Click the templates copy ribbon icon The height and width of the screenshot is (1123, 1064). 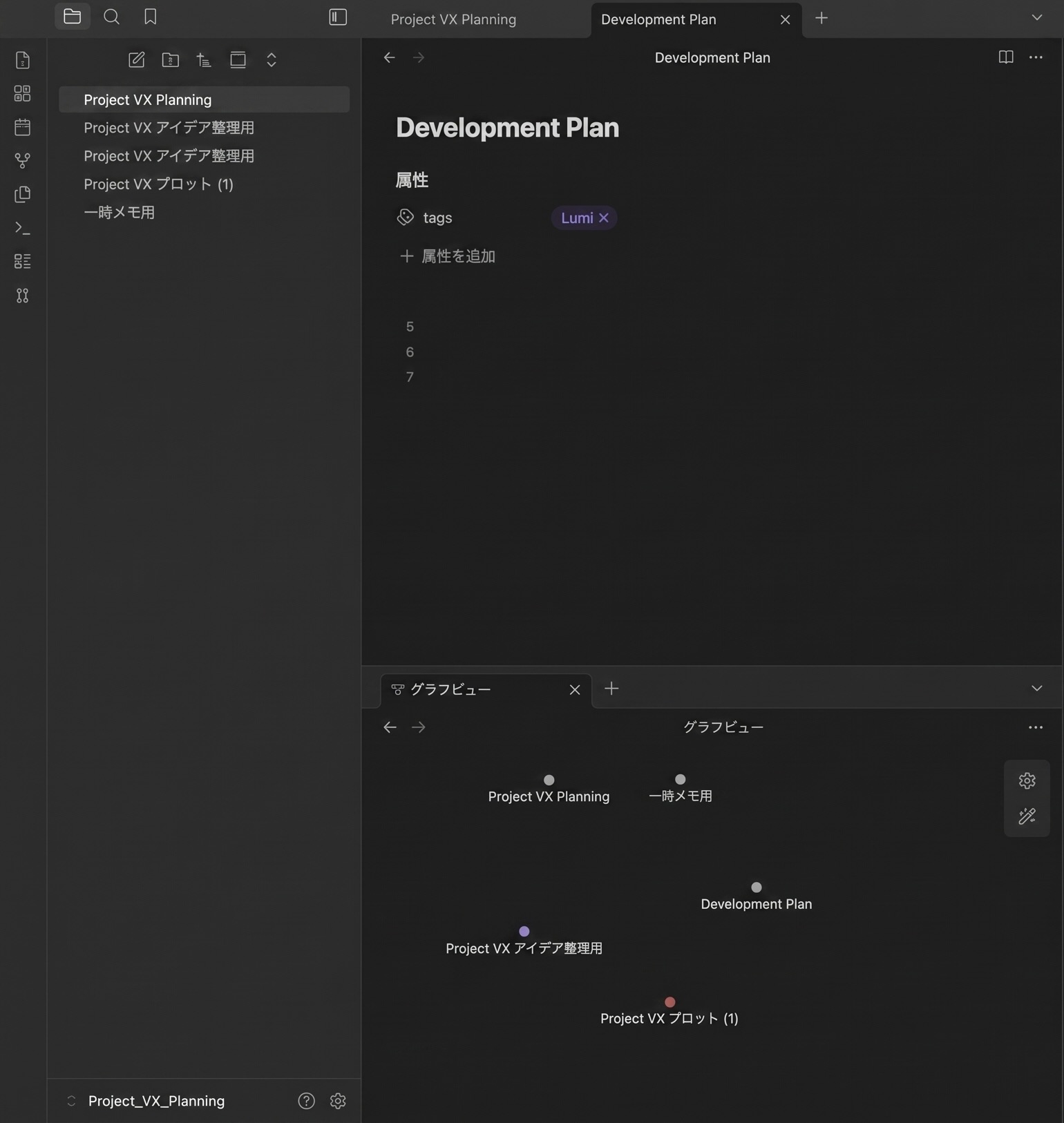23,194
